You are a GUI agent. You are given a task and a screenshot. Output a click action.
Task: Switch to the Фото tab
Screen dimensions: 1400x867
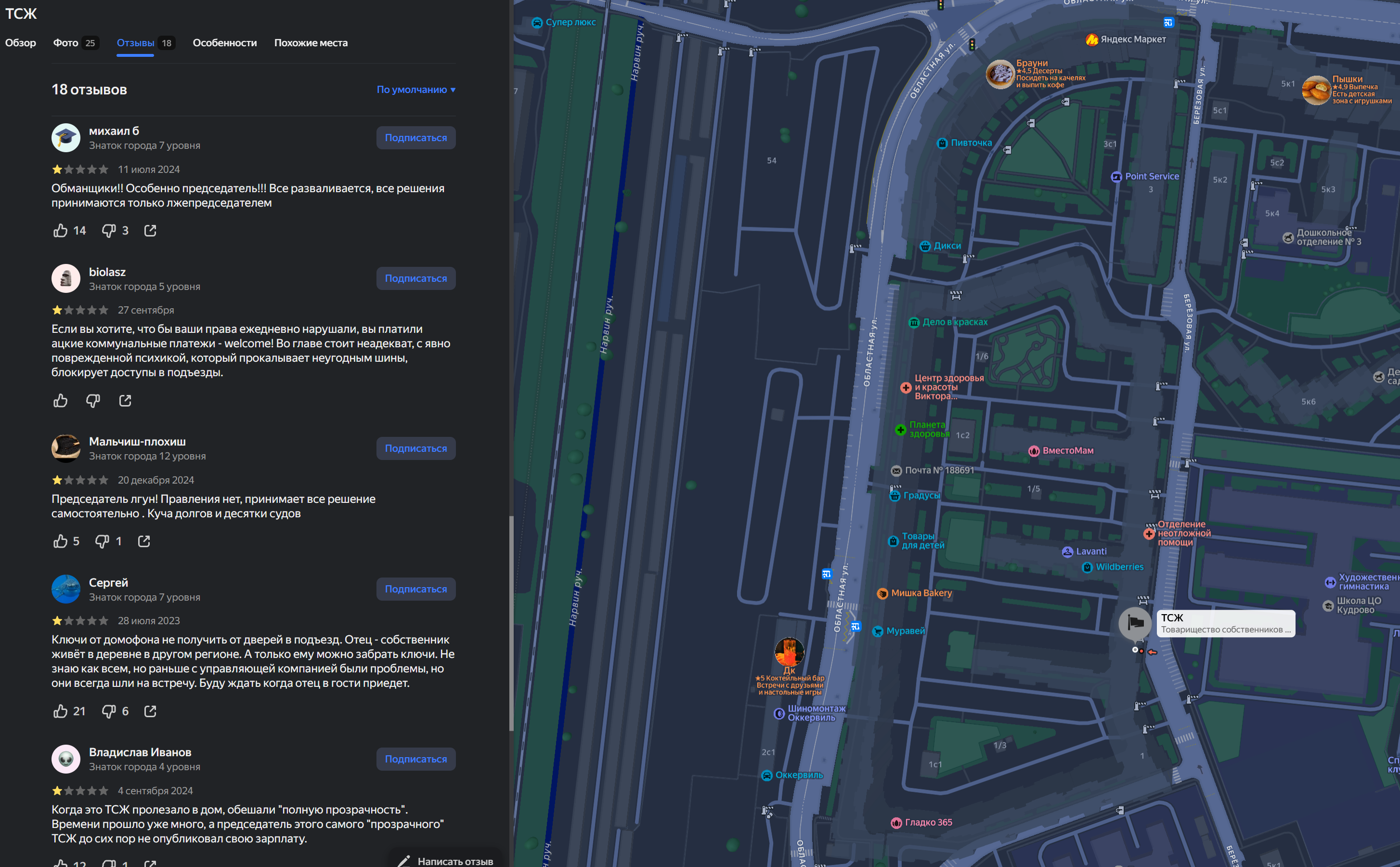tap(75, 43)
